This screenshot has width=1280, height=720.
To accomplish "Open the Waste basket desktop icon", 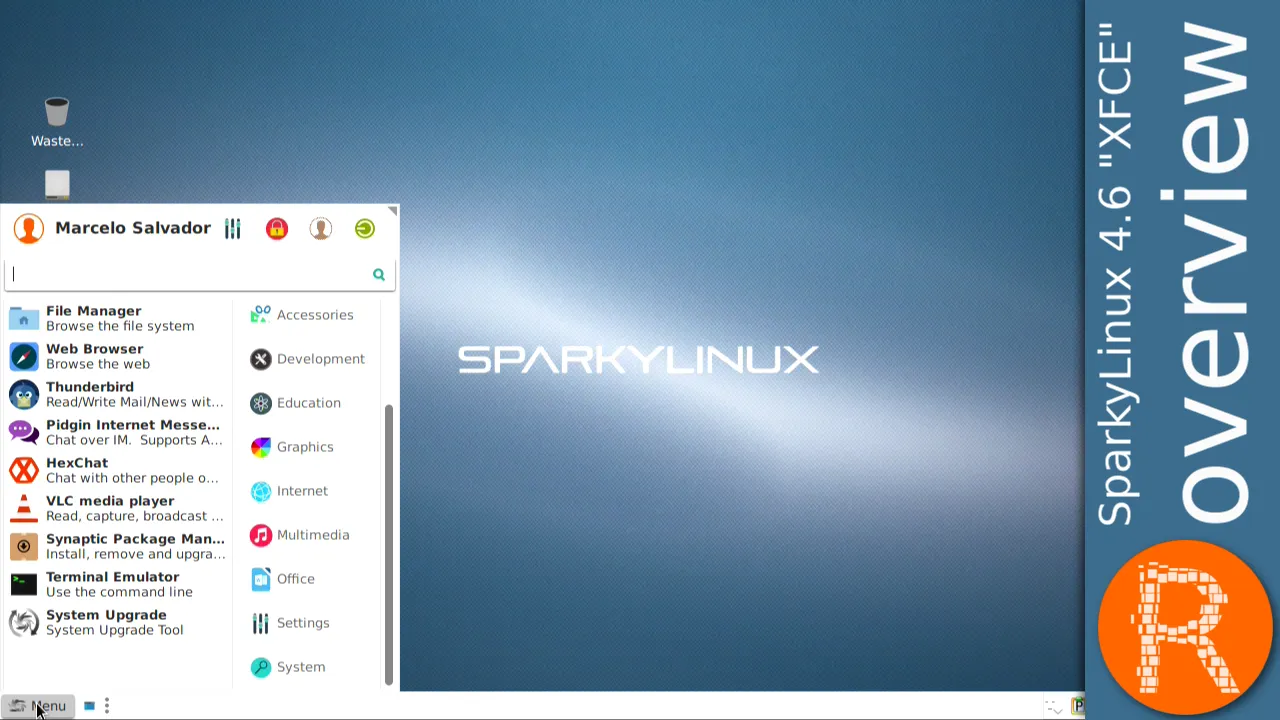I will [x=57, y=122].
